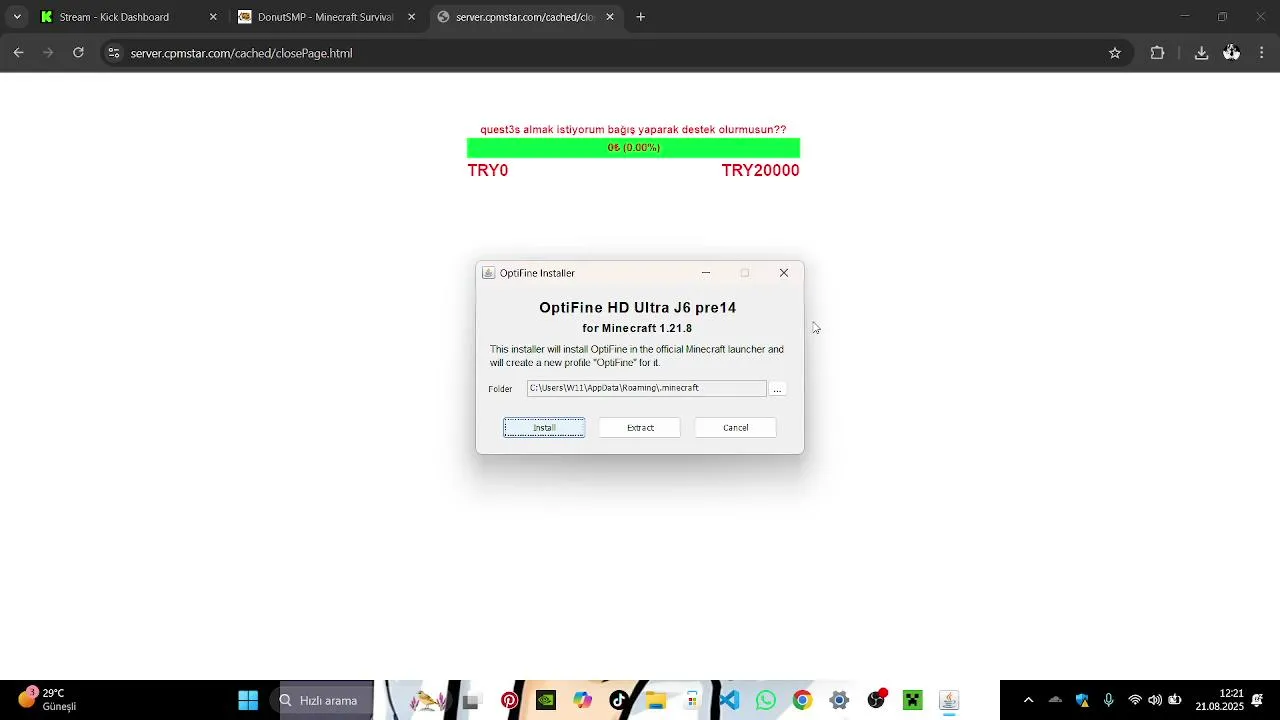The height and width of the screenshot is (720, 1280).
Task: Open a new browser tab
Action: pyautogui.click(x=641, y=17)
